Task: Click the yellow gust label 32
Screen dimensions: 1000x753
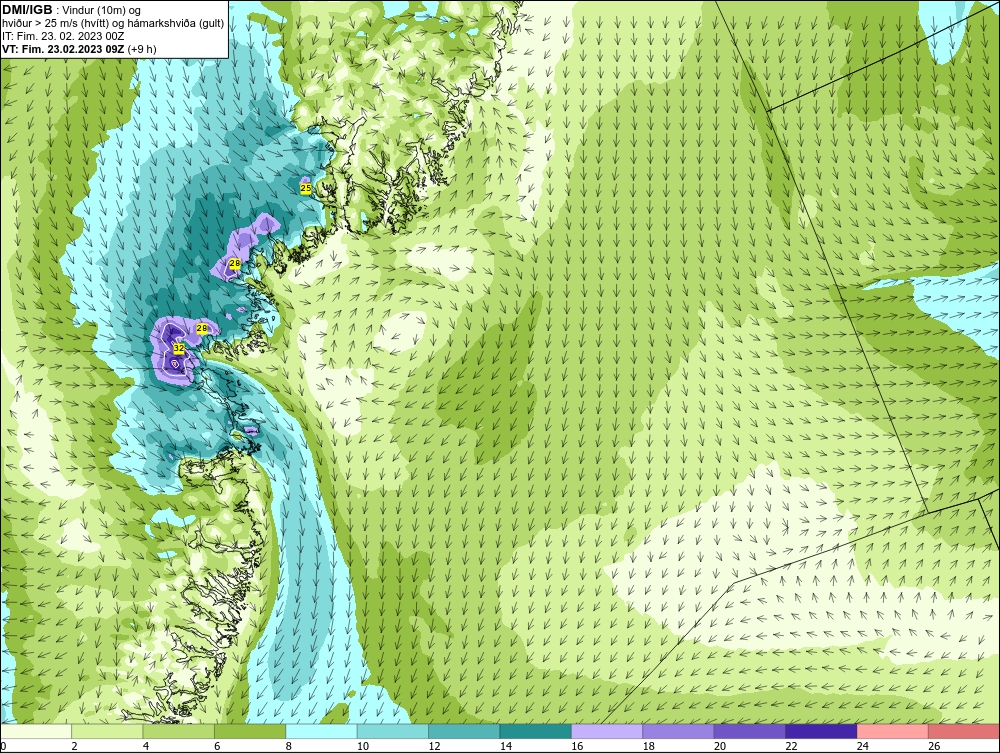Action: [x=179, y=348]
